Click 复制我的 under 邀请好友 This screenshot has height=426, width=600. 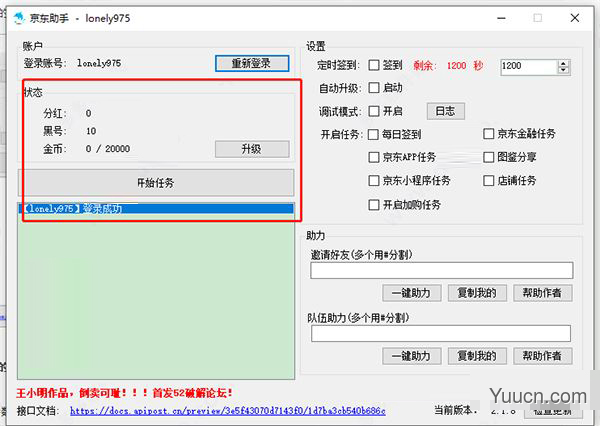477,293
